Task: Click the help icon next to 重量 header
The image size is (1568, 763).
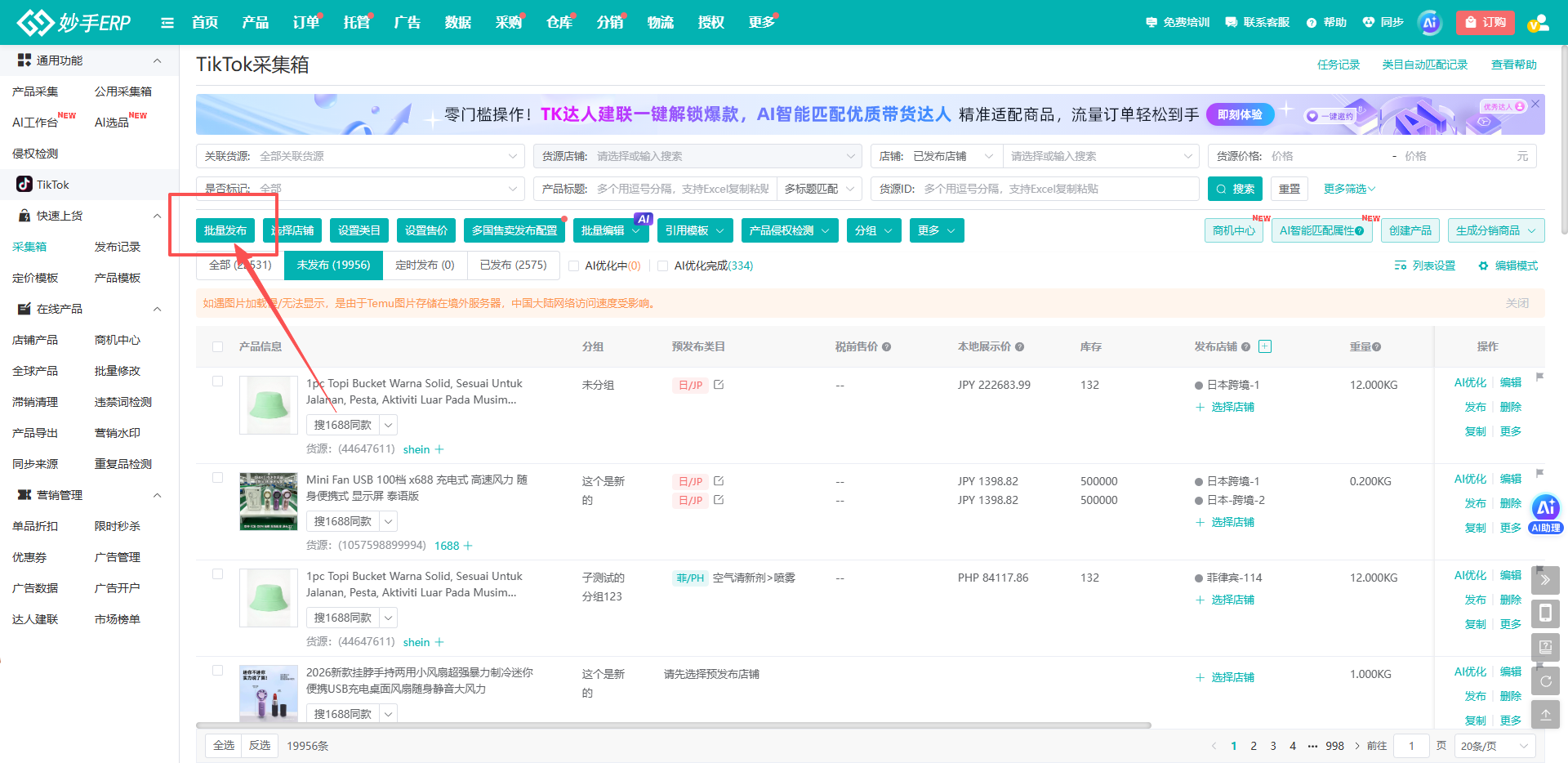Action: click(x=1376, y=347)
